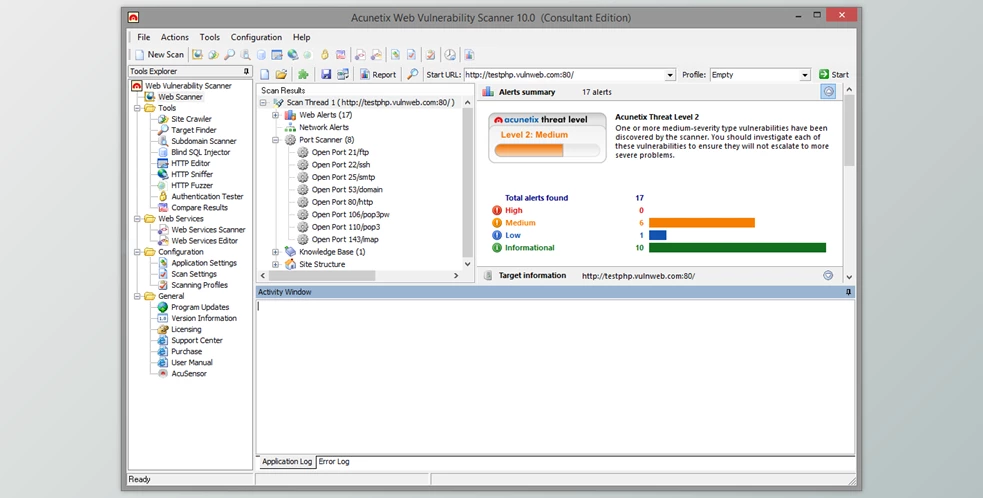This screenshot has width=983, height=498.
Task: Pin the Tools Explorer panel
Action: click(246, 71)
